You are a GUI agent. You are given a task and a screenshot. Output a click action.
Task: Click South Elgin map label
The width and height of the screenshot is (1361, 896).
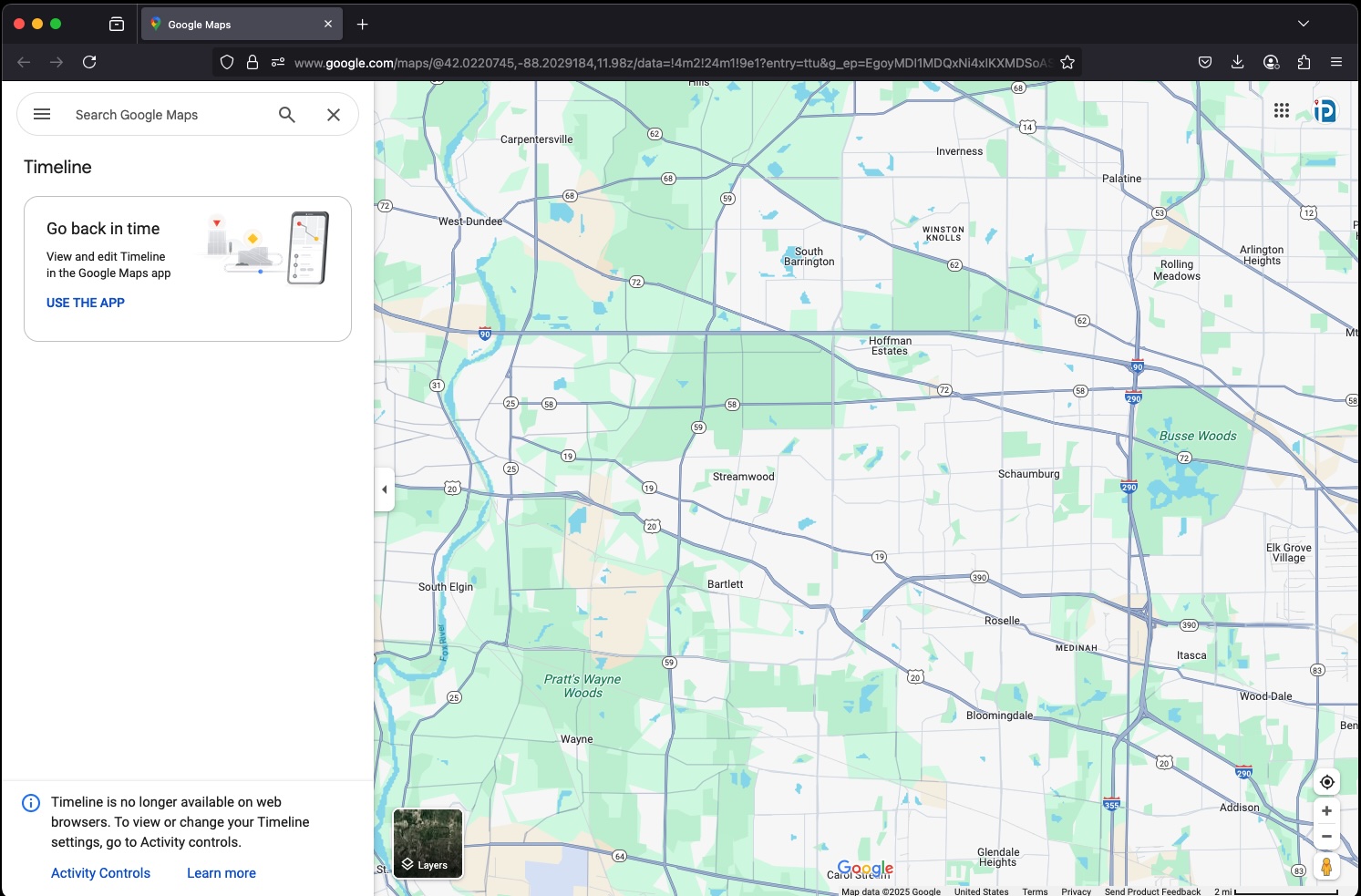tap(445, 587)
